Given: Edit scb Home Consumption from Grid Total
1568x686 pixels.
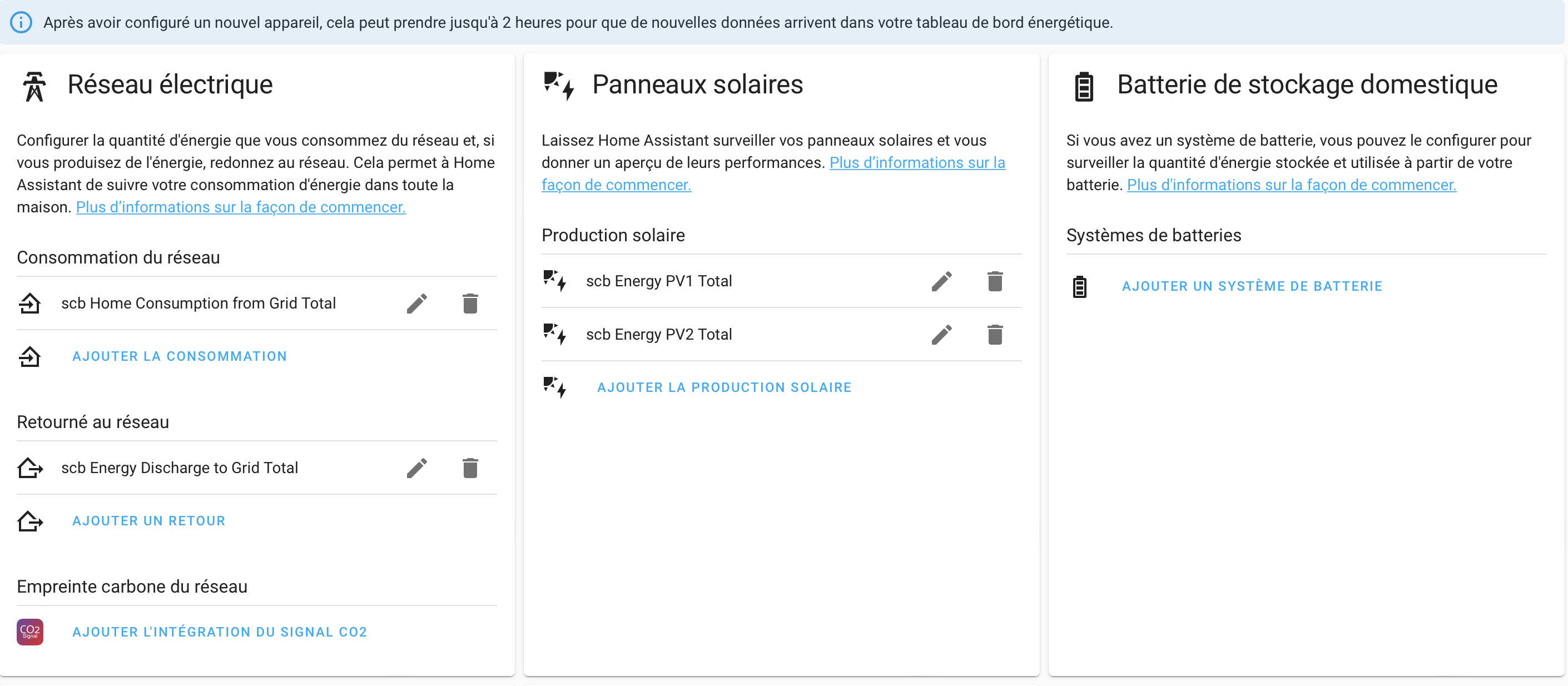Looking at the screenshot, I should pyautogui.click(x=417, y=303).
